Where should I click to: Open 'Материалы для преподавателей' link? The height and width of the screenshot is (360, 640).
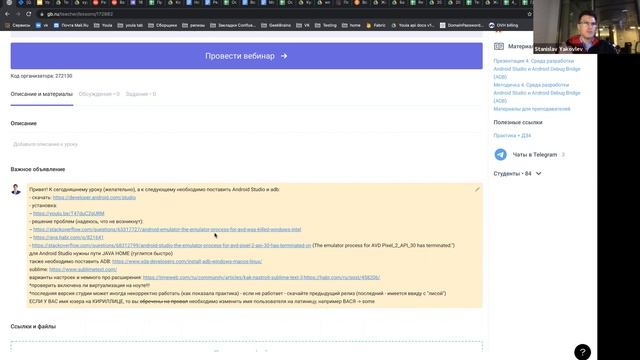[x=532, y=109]
